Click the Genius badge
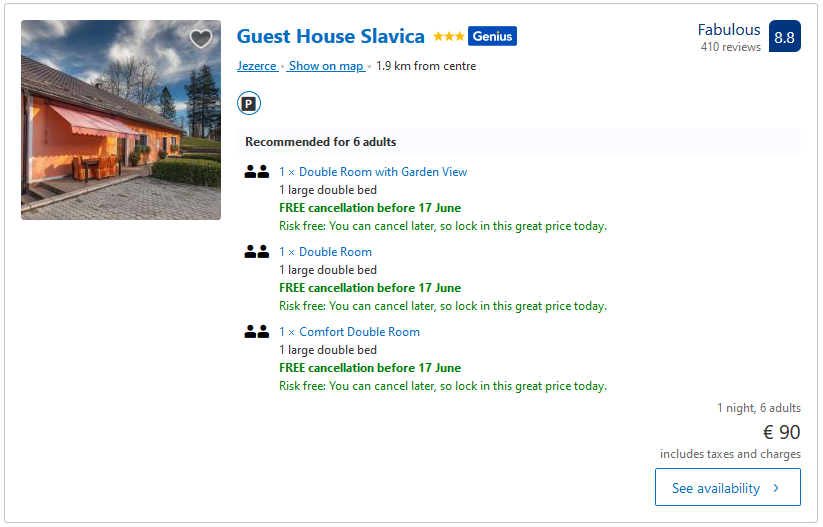The height and width of the screenshot is (527, 823). pos(492,37)
